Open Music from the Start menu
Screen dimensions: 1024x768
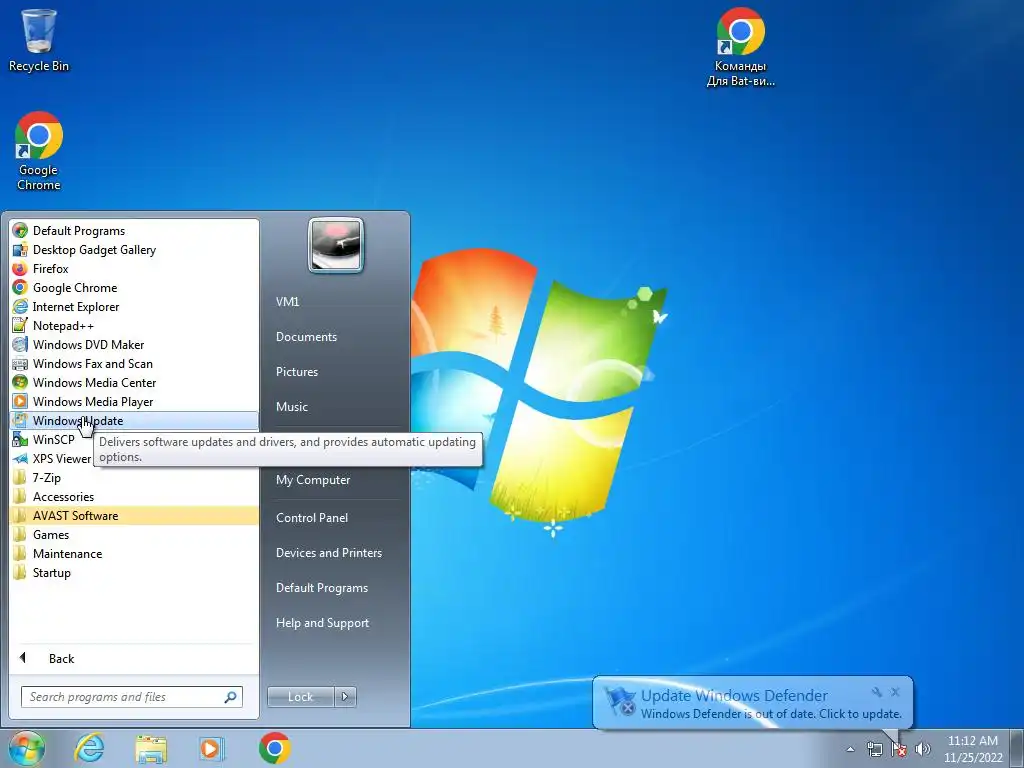coord(291,407)
